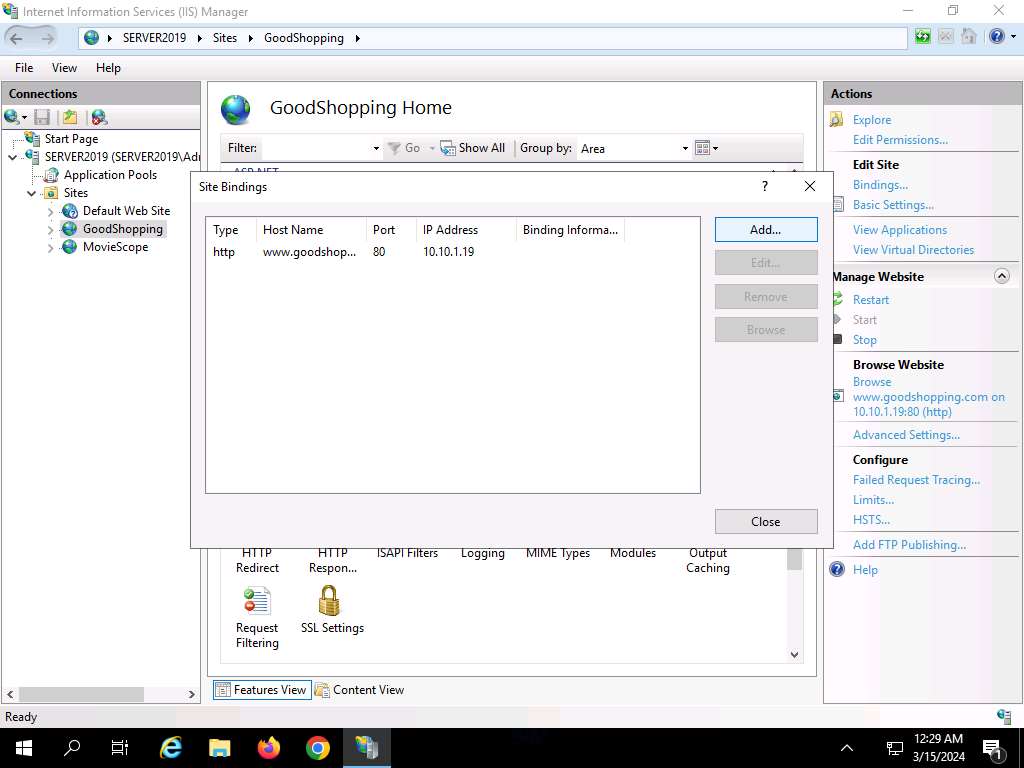Click the Save icon in Connections toolbar
The image size is (1024, 768).
click(42, 118)
